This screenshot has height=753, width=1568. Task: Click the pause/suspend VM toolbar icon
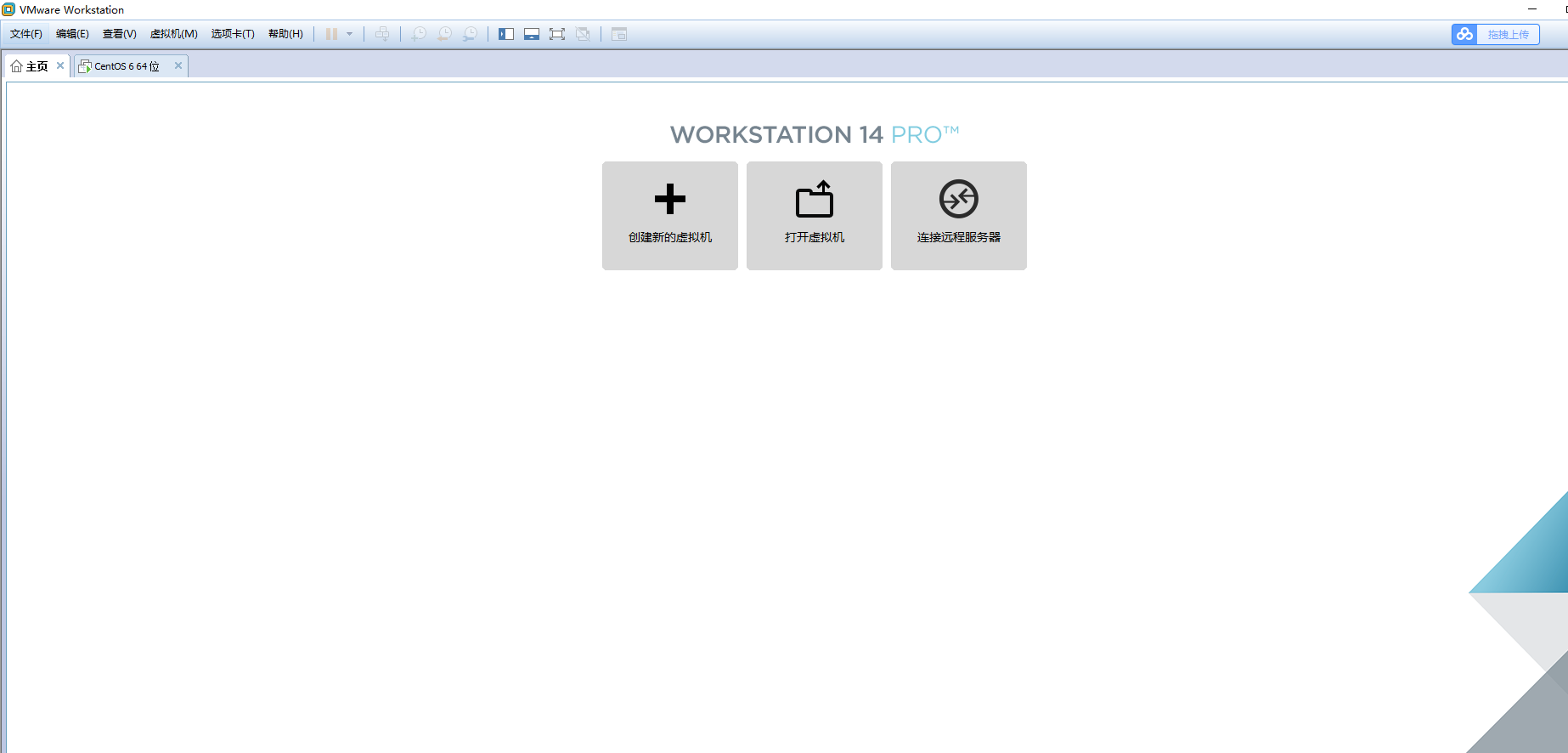331,34
